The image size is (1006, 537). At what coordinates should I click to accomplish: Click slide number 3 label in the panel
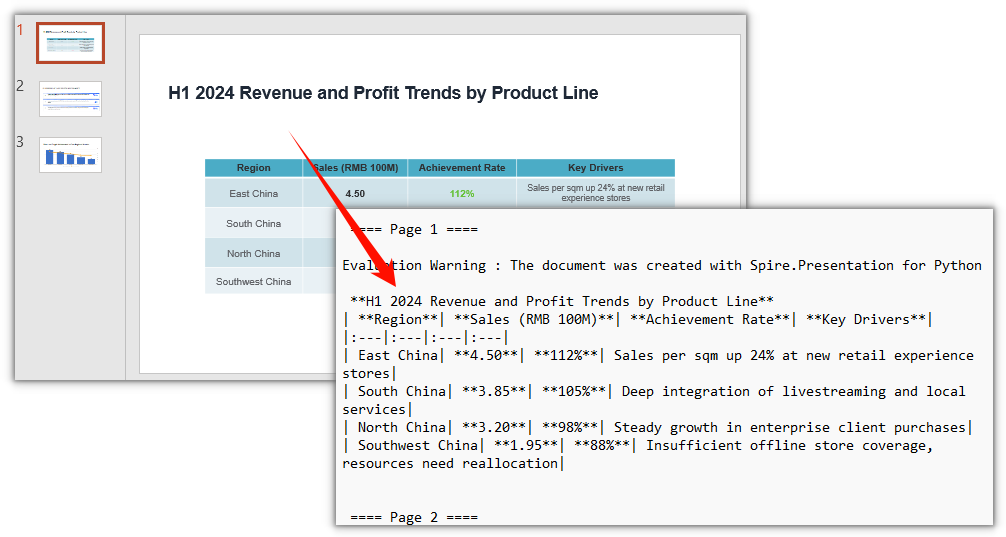click(20, 142)
